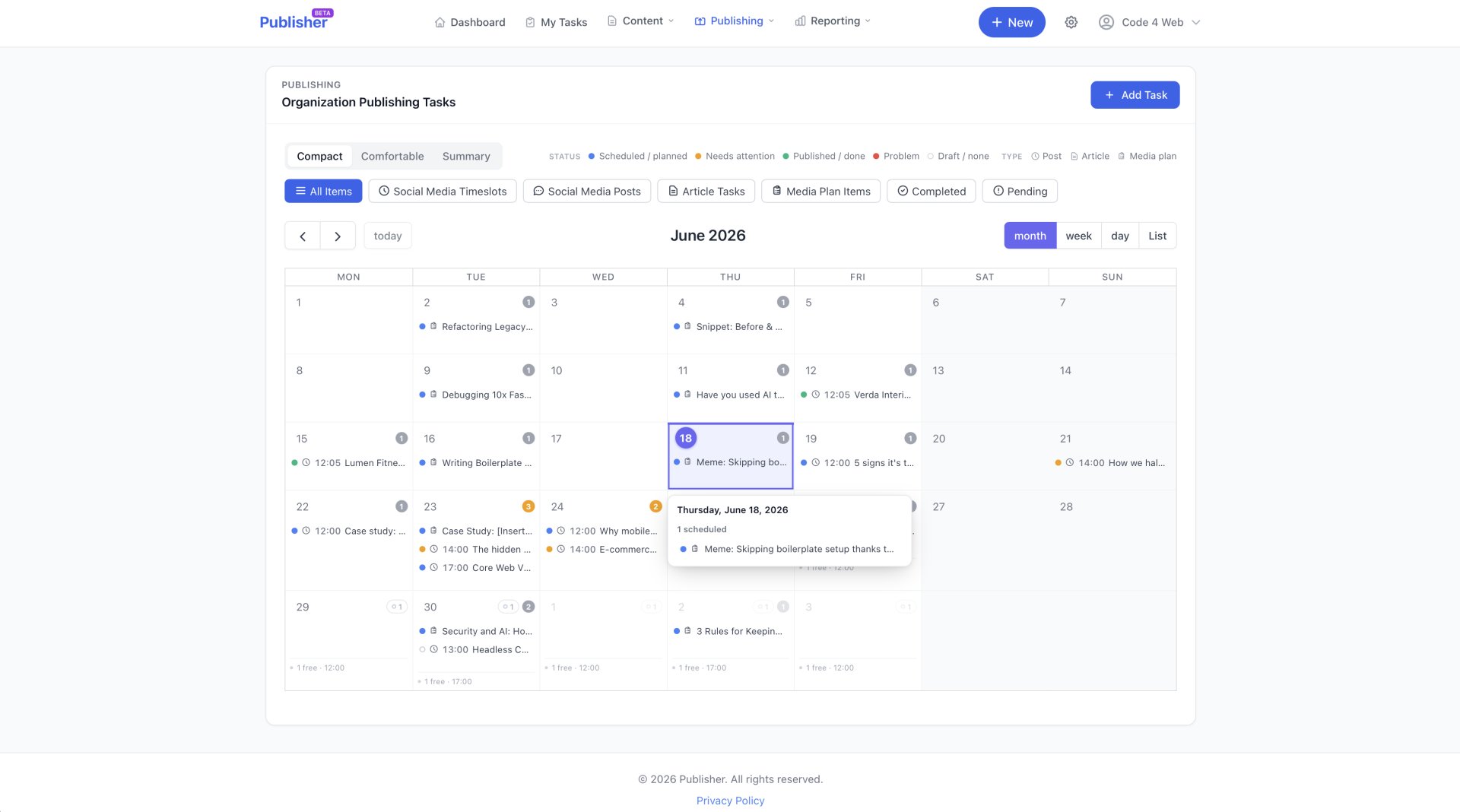Open the 12:00 Case study: event on June 22
The width and height of the screenshot is (1460, 812).
click(x=349, y=531)
